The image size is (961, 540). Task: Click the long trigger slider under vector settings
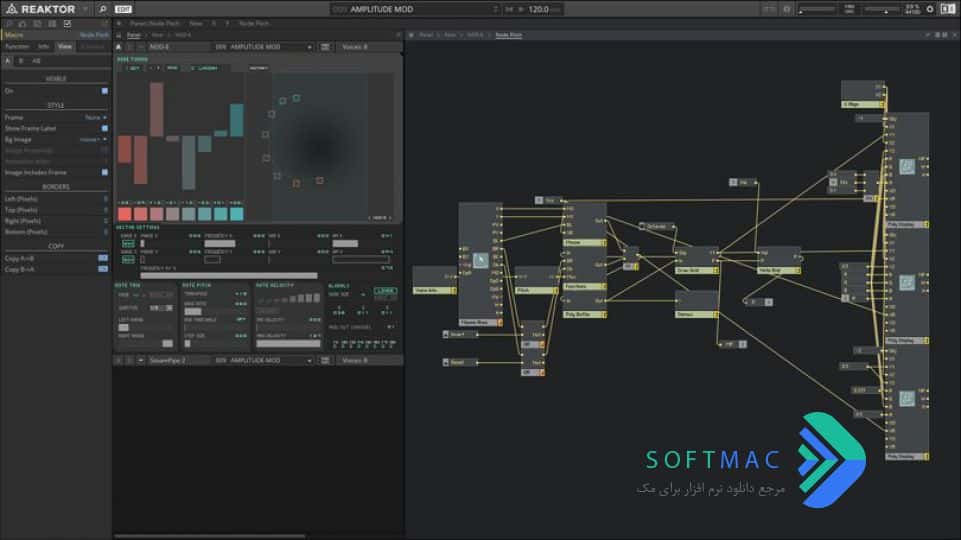point(229,275)
